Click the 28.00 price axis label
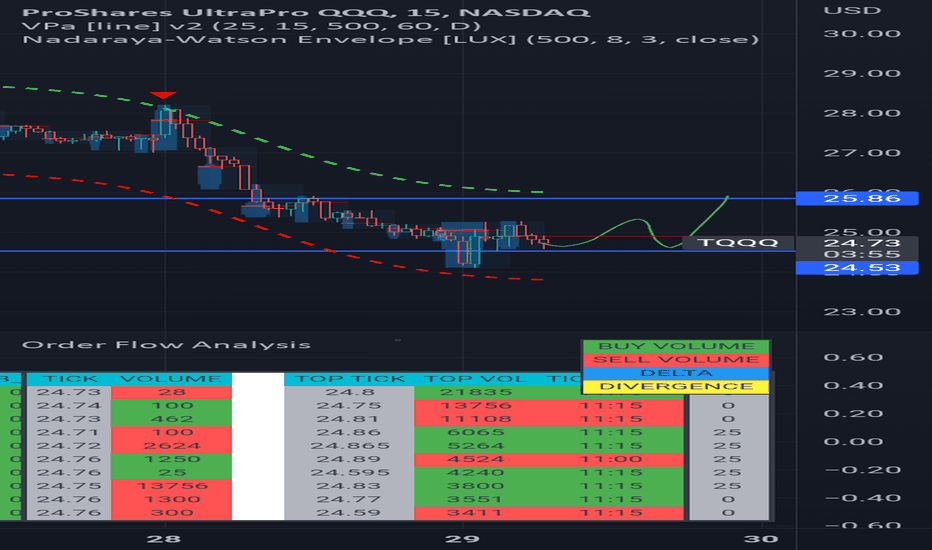 coord(862,114)
